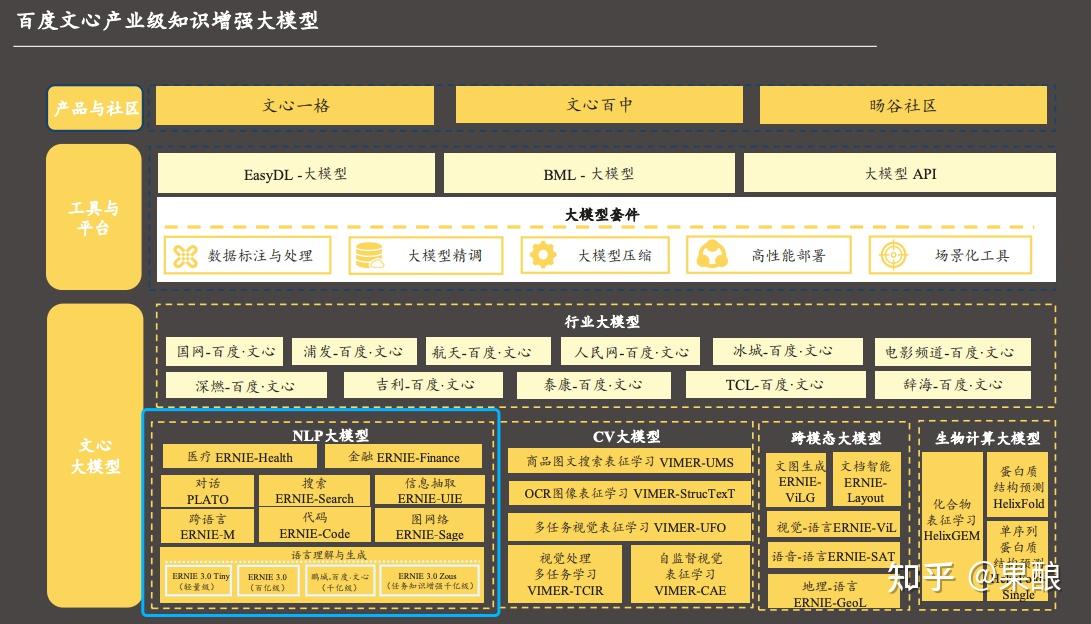The width and height of the screenshot is (1091, 624).
Task: Click the database icon beside 大模型精调
Action: [369, 255]
